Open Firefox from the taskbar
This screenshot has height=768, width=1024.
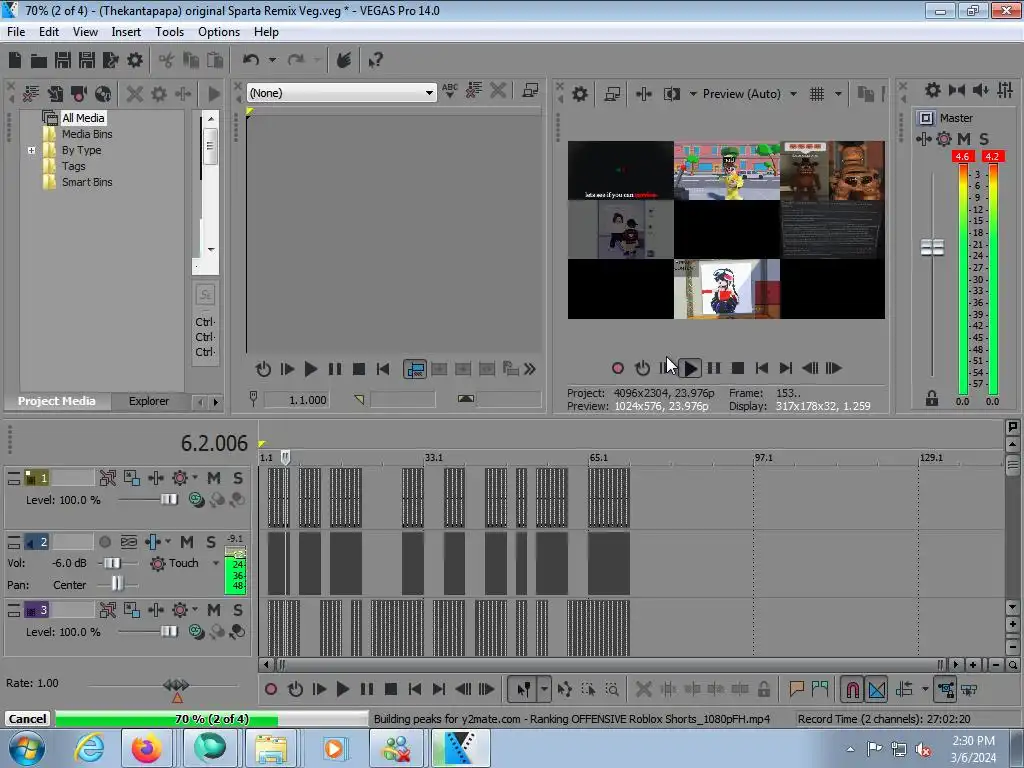[146, 748]
